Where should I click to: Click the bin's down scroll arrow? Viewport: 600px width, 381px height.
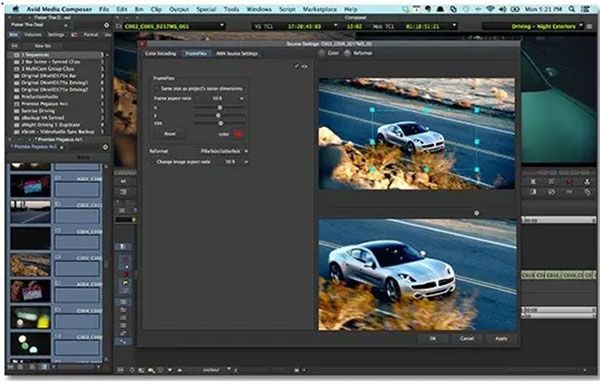tap(106, 360)
